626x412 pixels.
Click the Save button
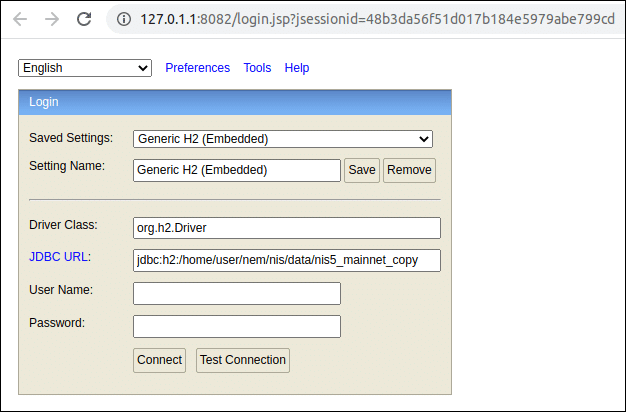pos(362,170)
